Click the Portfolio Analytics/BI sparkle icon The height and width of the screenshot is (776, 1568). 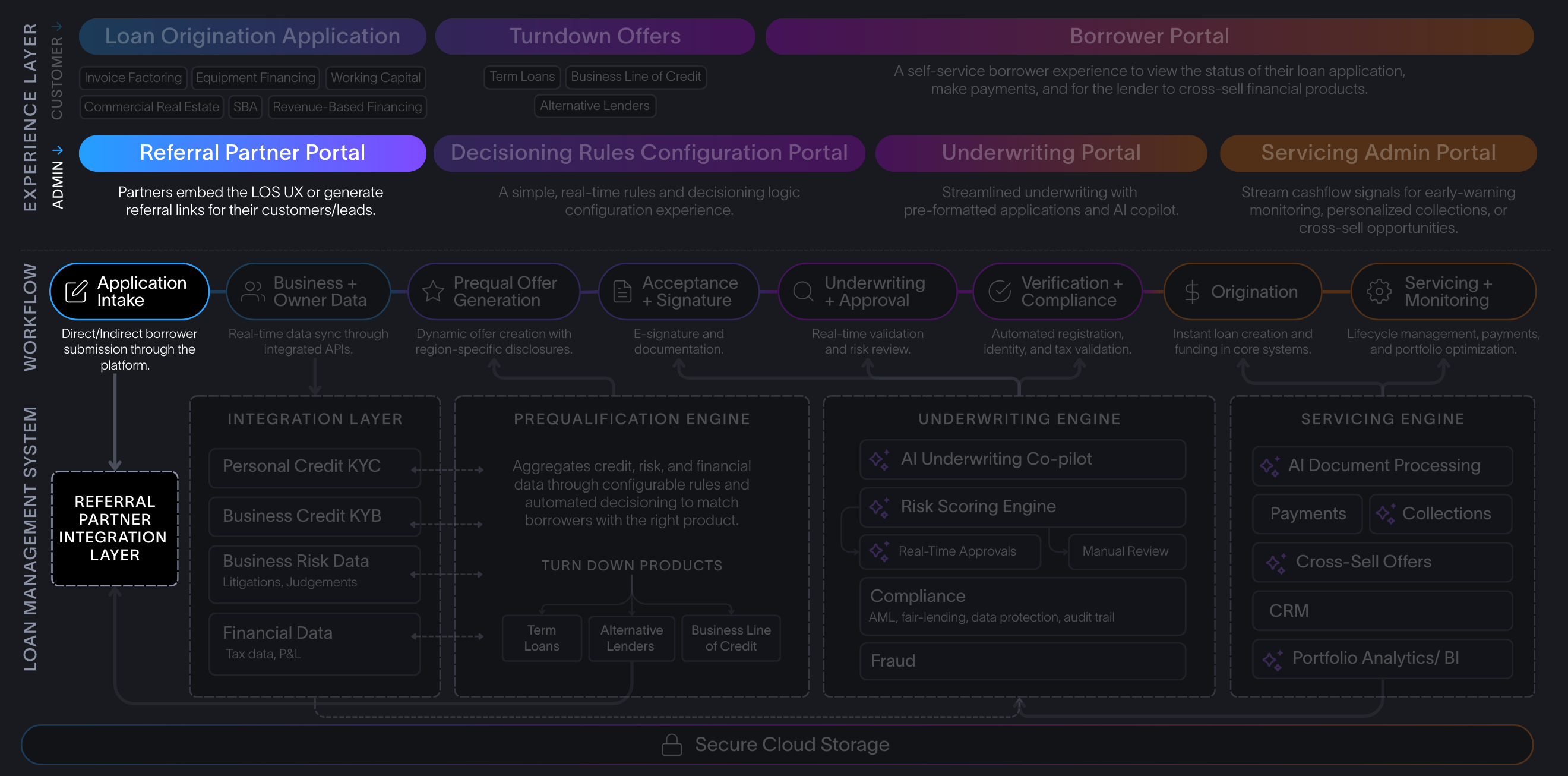(x=1272, y=658)
